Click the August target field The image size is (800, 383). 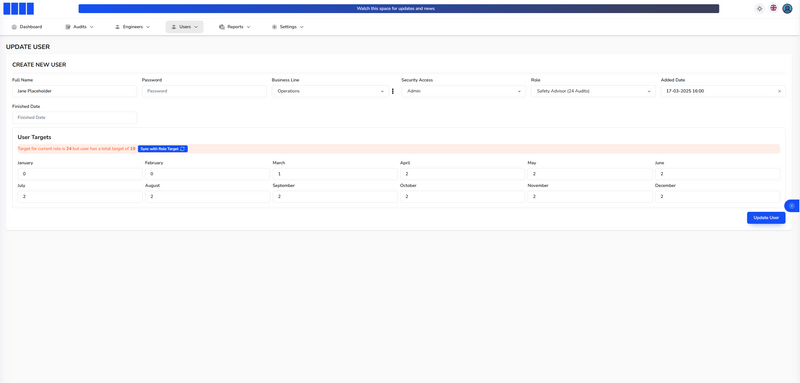208,196
